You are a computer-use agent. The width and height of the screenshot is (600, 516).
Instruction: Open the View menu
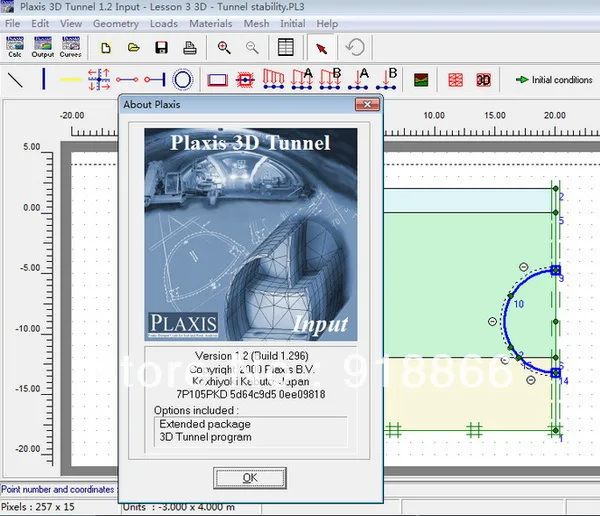[x=71, y=24]
